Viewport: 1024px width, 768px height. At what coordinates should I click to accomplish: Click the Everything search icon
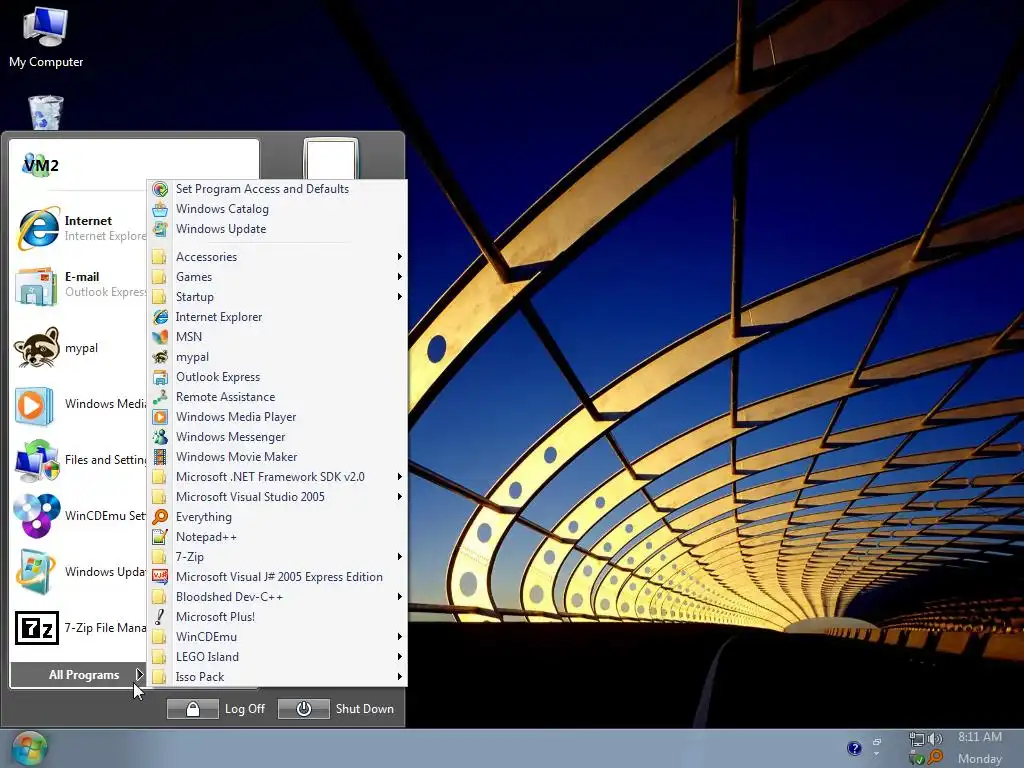[x=160, y=517]
